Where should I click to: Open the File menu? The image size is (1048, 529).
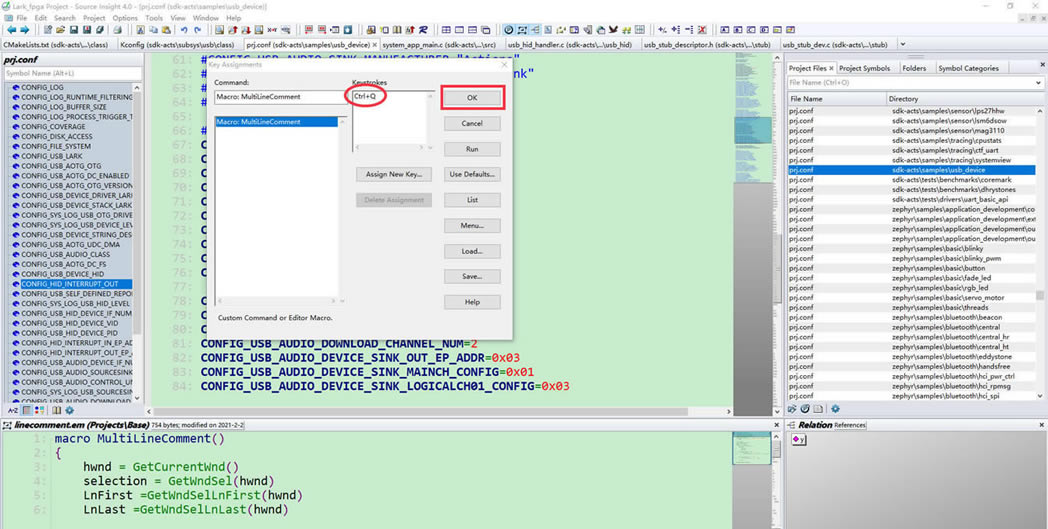(x=21, y=18)
